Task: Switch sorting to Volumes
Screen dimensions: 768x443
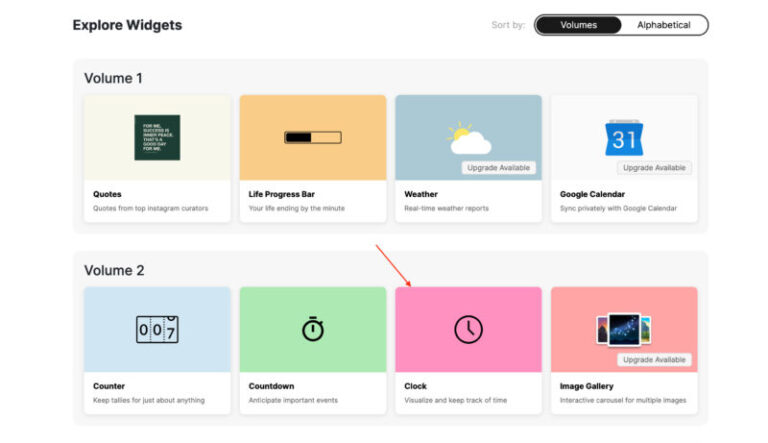Action: [578, 25]
